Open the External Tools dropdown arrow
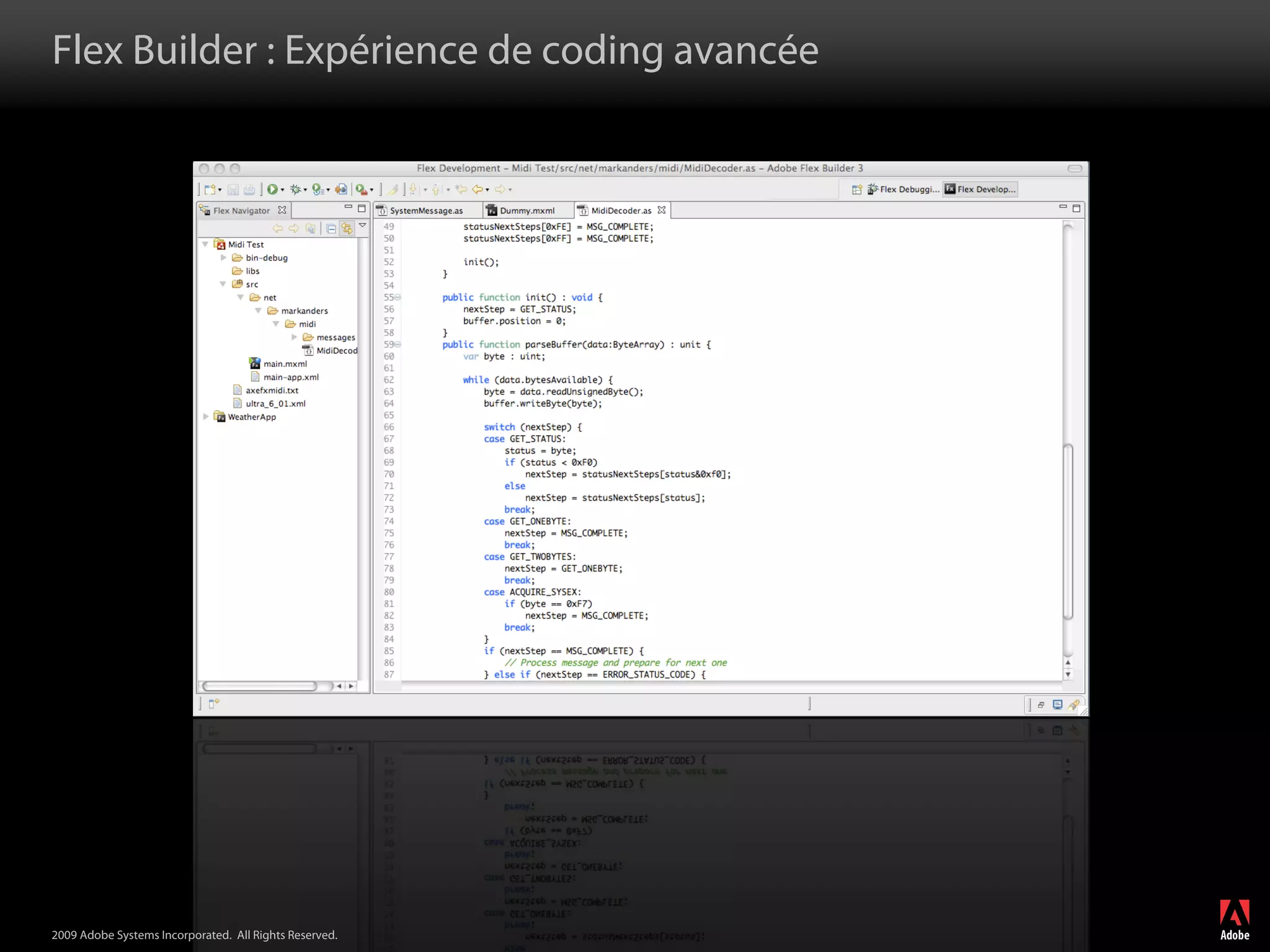This screenshot has height=952, width=1270. (x=371, y=190)
